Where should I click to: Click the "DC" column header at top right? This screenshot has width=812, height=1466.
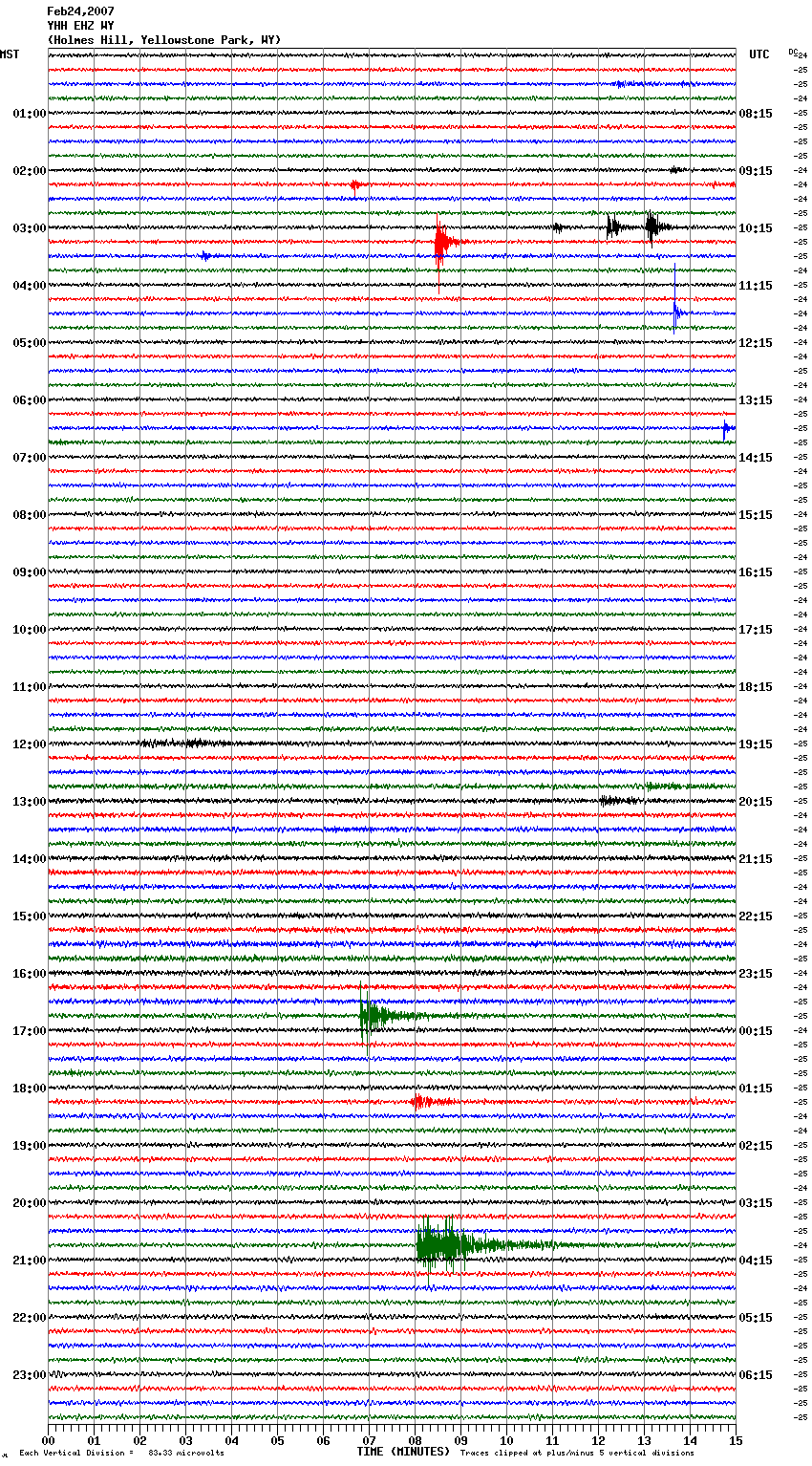794,53
